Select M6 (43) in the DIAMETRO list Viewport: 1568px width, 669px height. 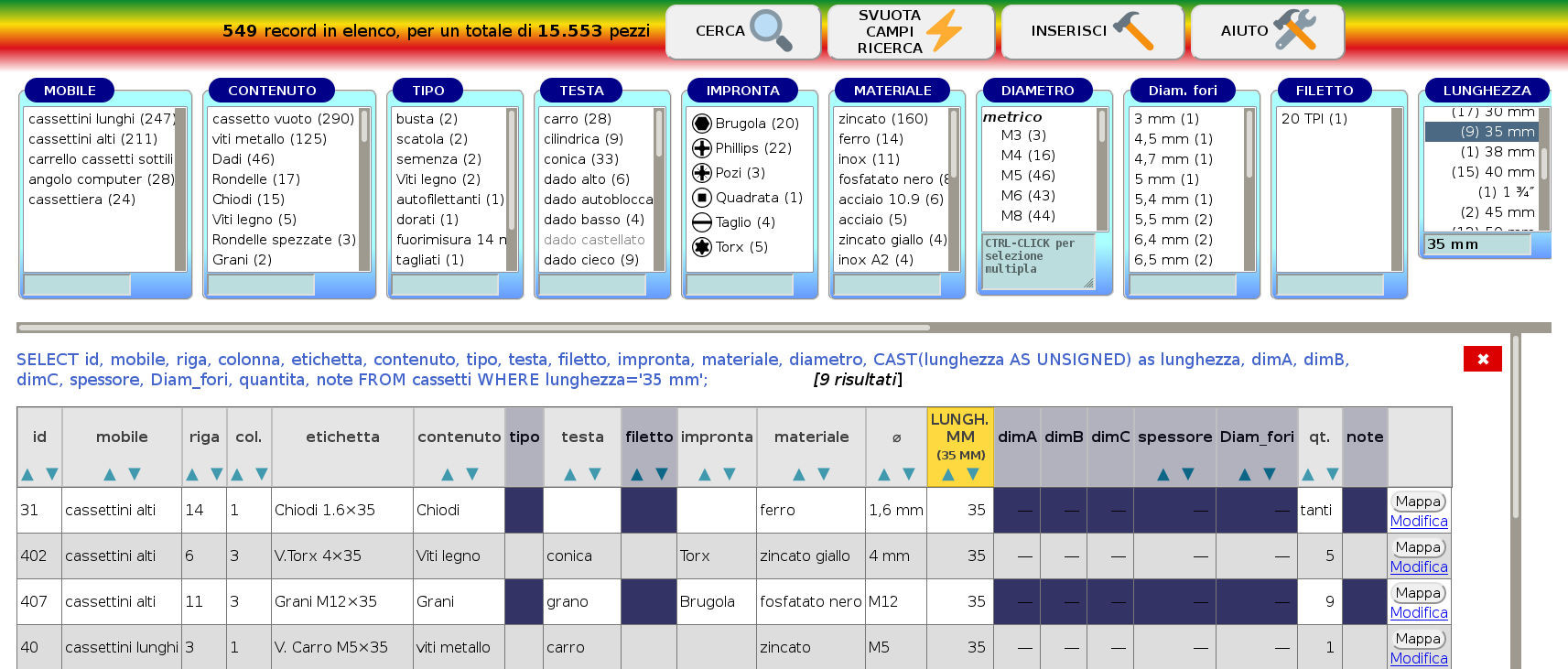click(x=1027, y=196)
